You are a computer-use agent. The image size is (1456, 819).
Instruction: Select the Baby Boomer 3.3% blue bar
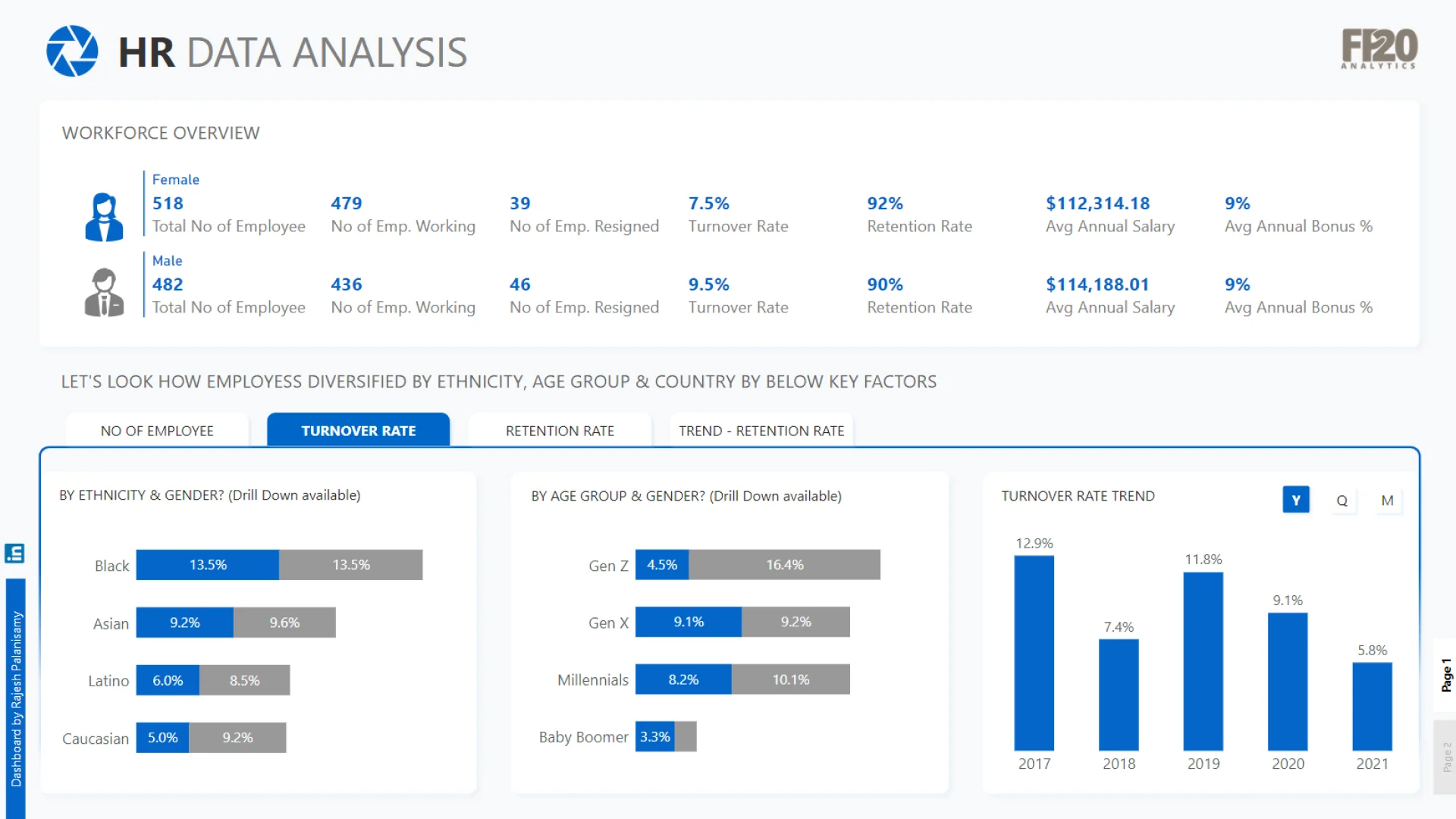point(655,736)
